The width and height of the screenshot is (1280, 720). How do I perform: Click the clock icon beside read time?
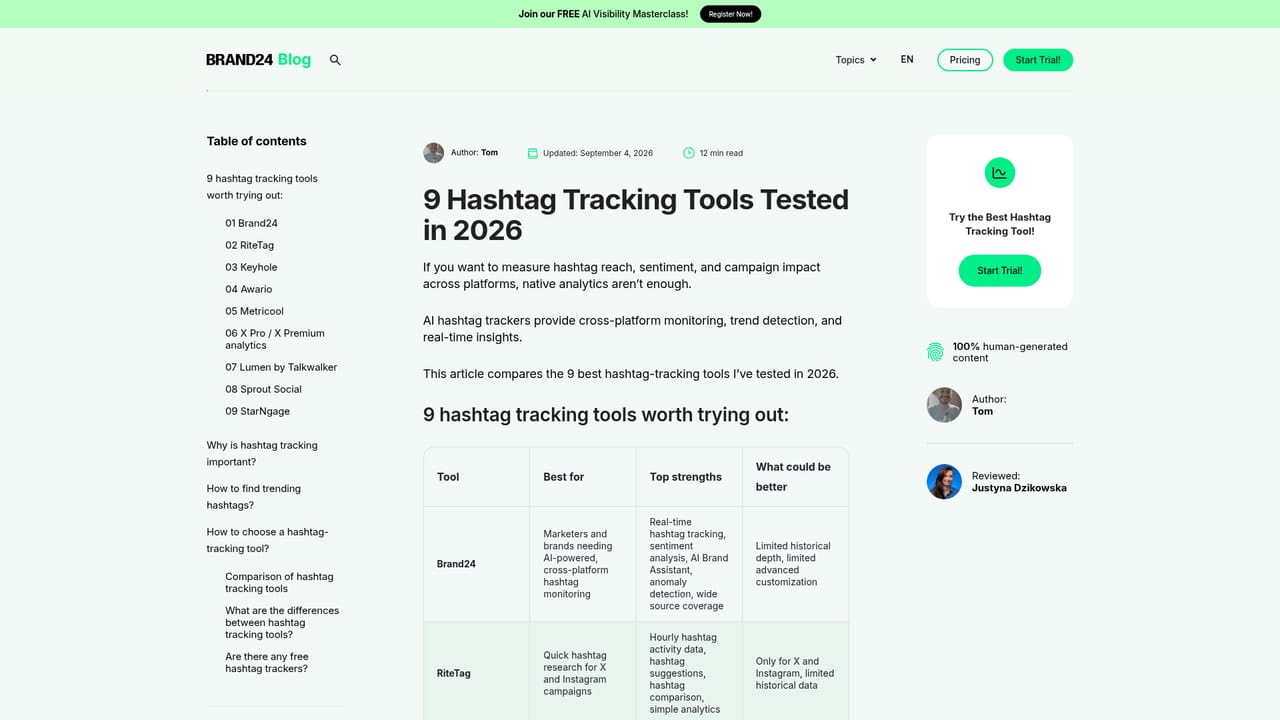pyautogui.click(x=689, y=153)
